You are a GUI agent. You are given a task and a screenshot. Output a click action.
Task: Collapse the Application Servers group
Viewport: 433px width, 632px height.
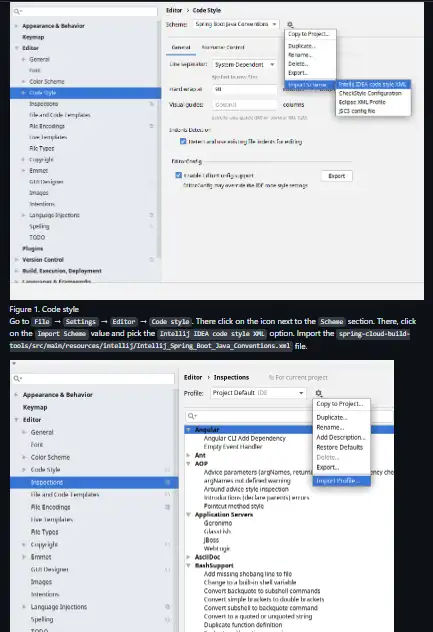tap(188, 515)
